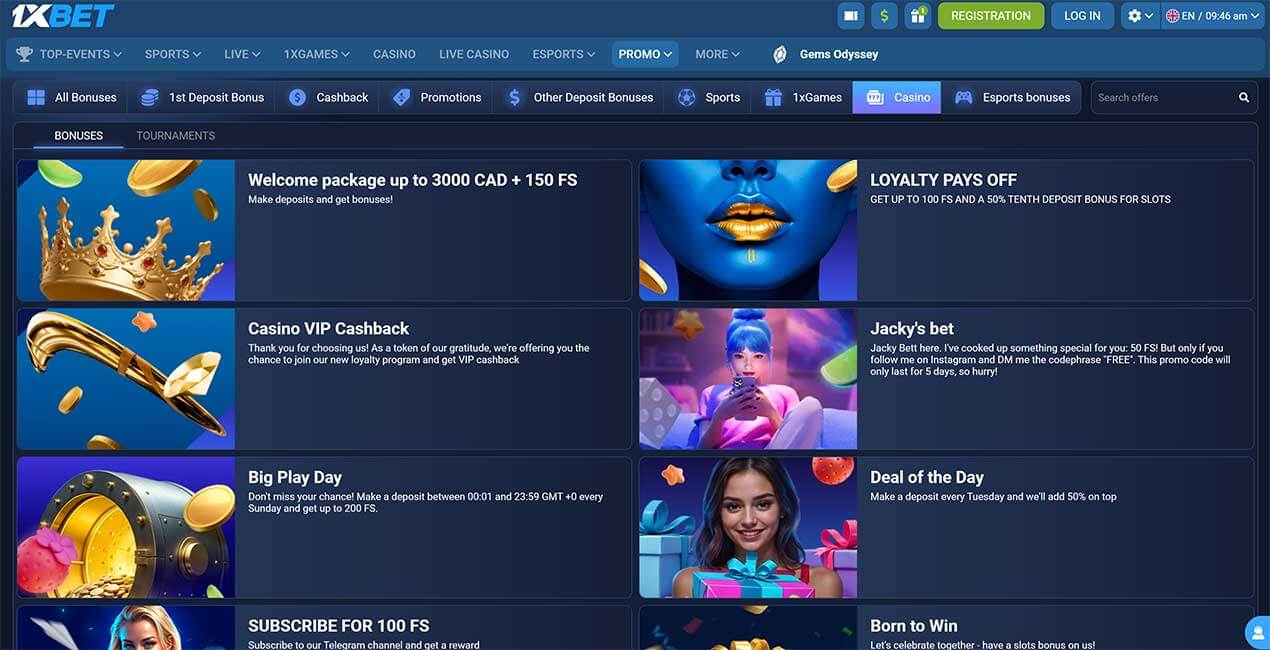Click the Promotions ticket icon
1270x650 pixels.
pos(401,97)
